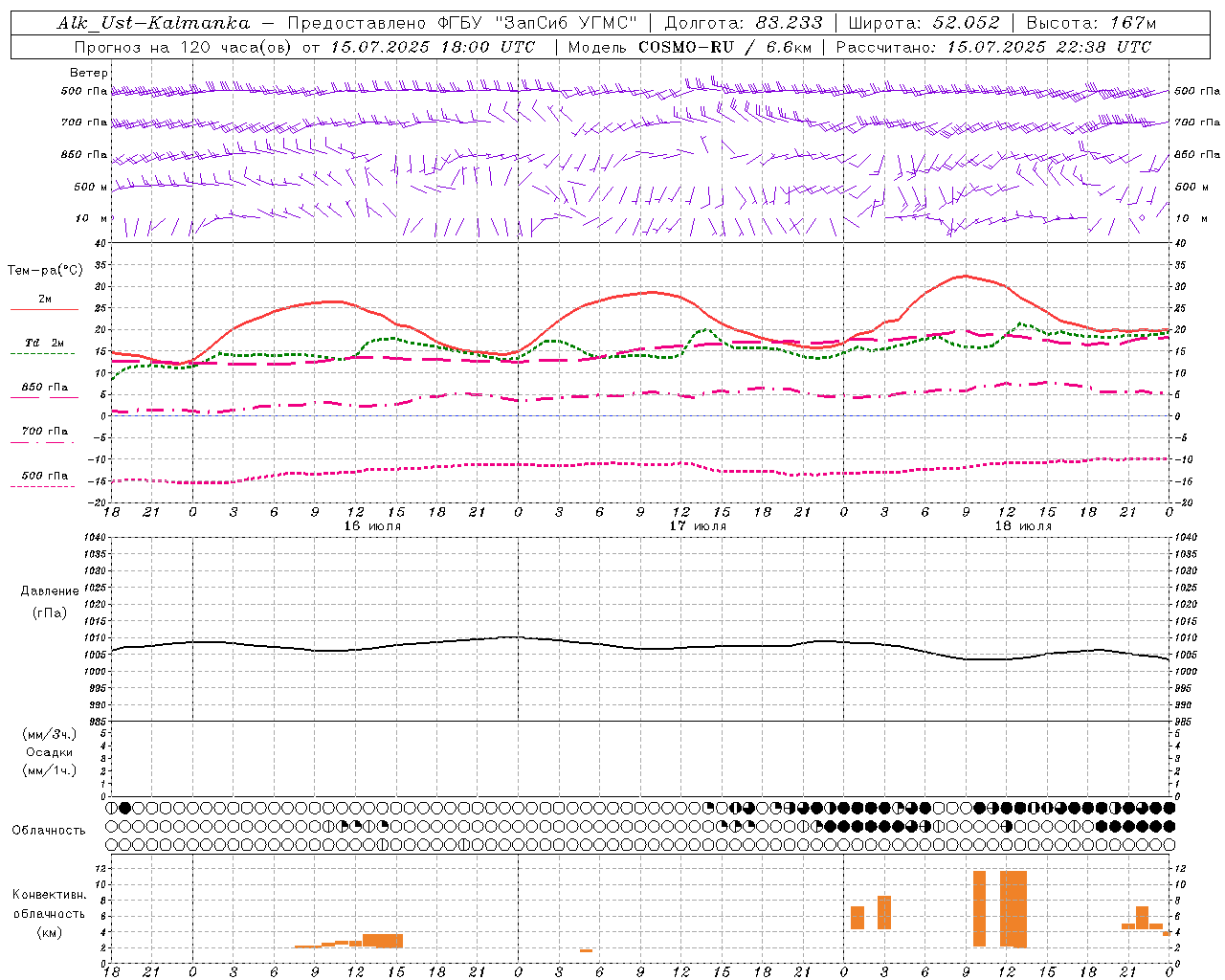Click 'Прогноз на 120 часа(ов)' forecast text
This screenshot has height=980, width=1225.
click(x=185, y=47)
